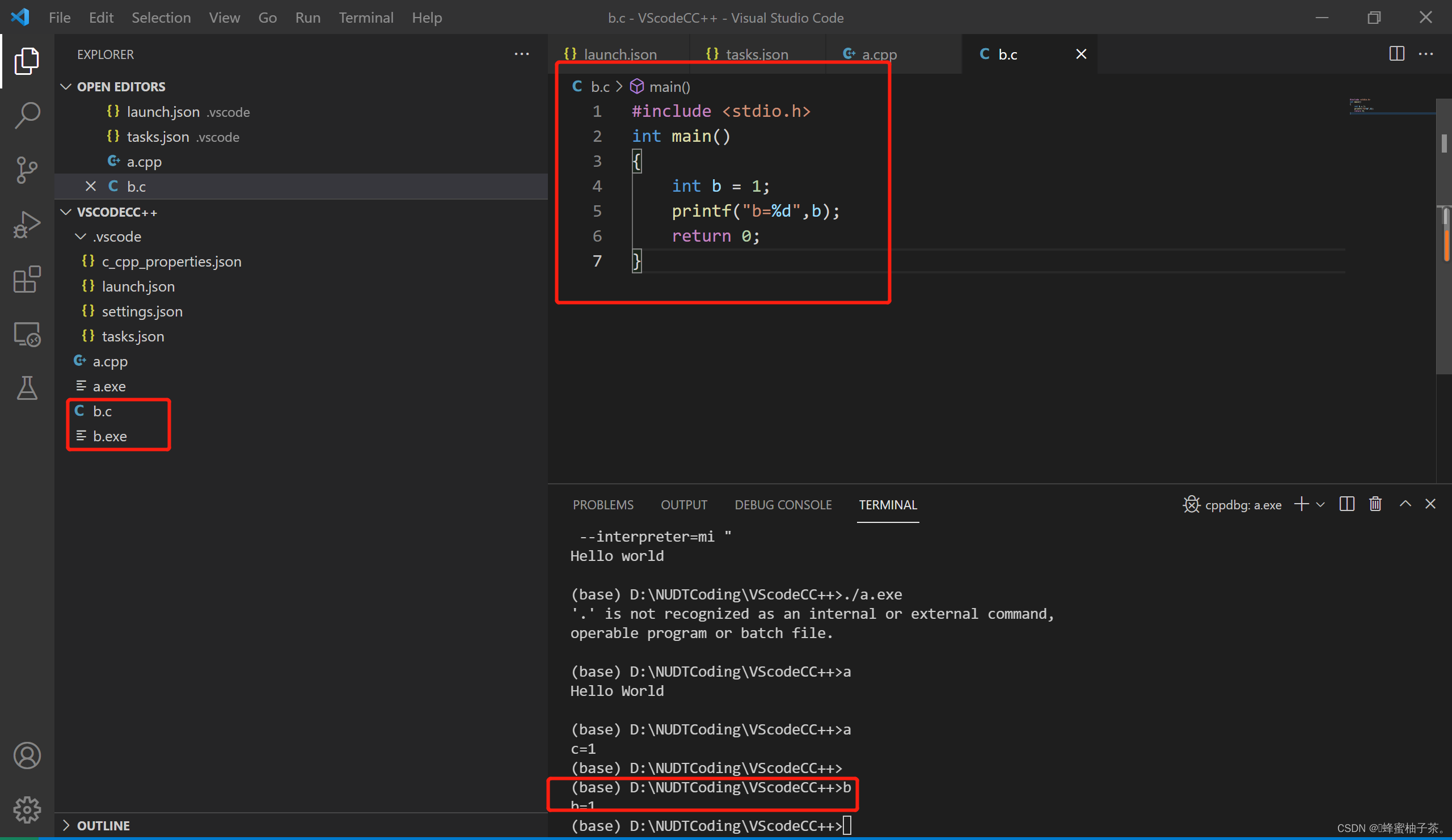The image size is (1452, 840).
Task: Kill terminal with trash icon
Action: [1375, 504]
